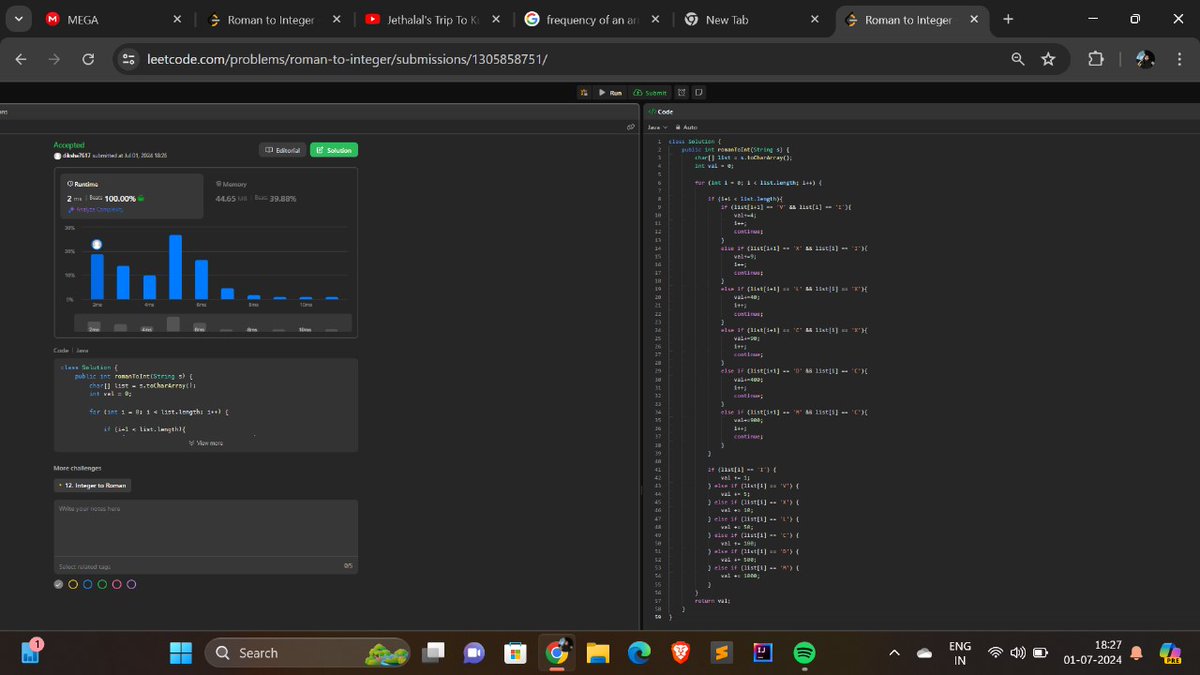Click the copy link icon above submission panel
Viewport: 1200px width, 675px height.
tap(631, 127)
